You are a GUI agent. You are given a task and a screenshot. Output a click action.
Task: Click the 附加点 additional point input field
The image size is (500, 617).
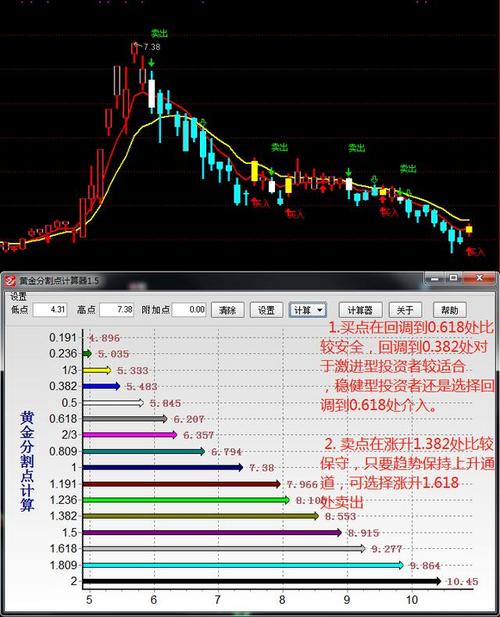(x=189, y=310)
